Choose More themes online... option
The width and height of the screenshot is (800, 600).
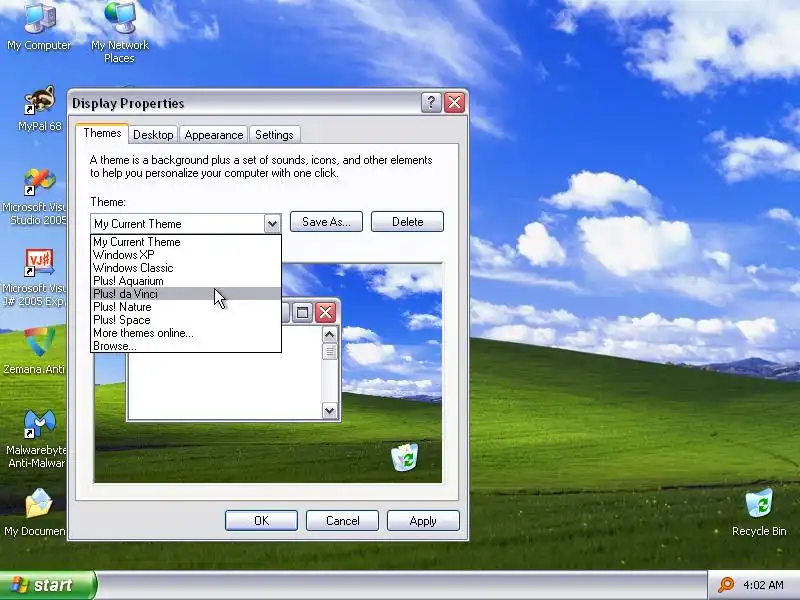[x=186, y=333]
